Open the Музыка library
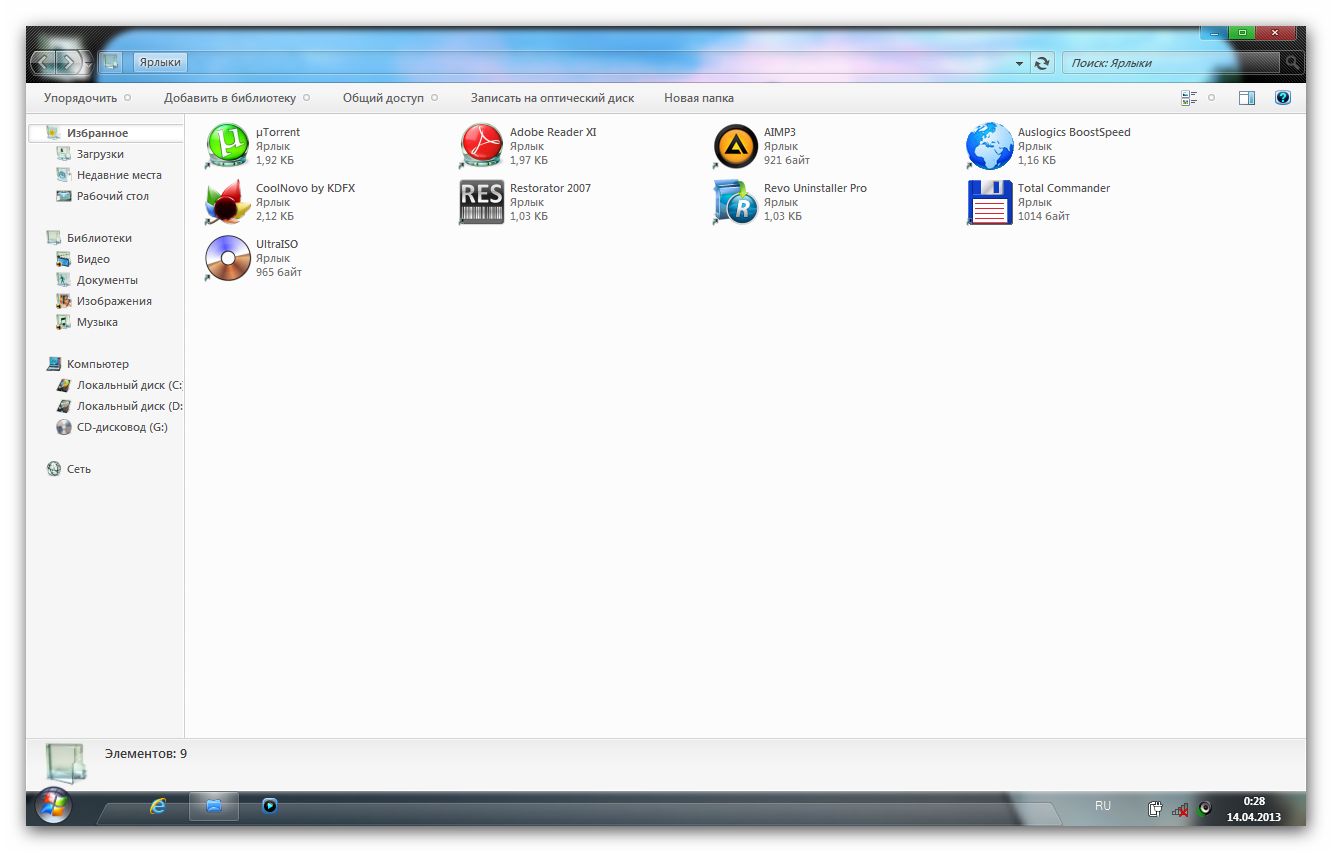The image size is (1332, 852). pyautogui.click(x=97, y=322)
